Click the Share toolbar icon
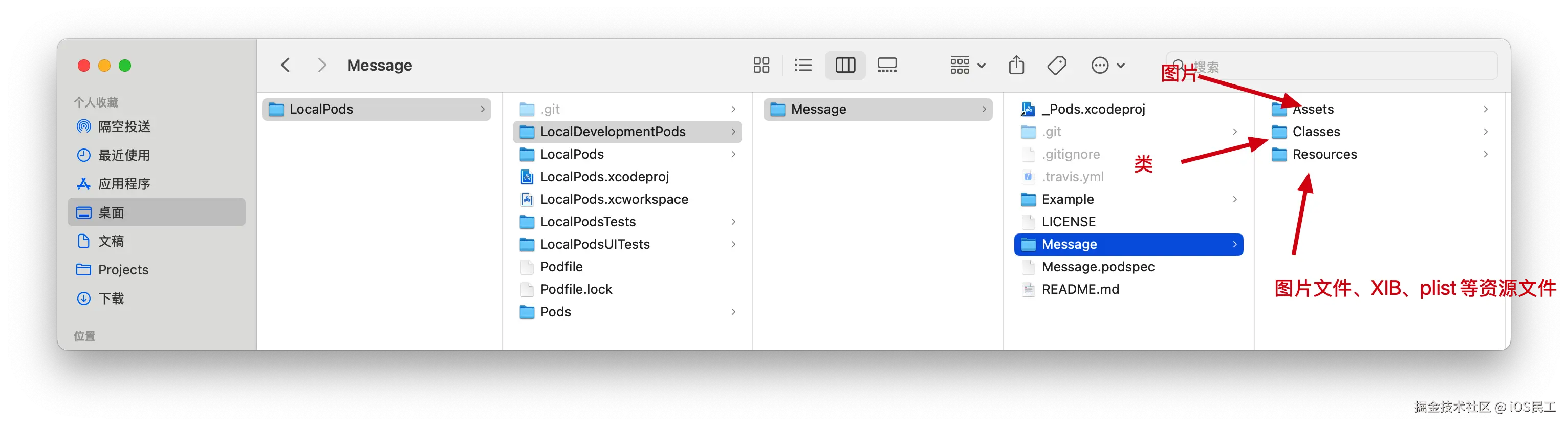1568x426 pixels. pyautogui.click(x=1016, y=65)
